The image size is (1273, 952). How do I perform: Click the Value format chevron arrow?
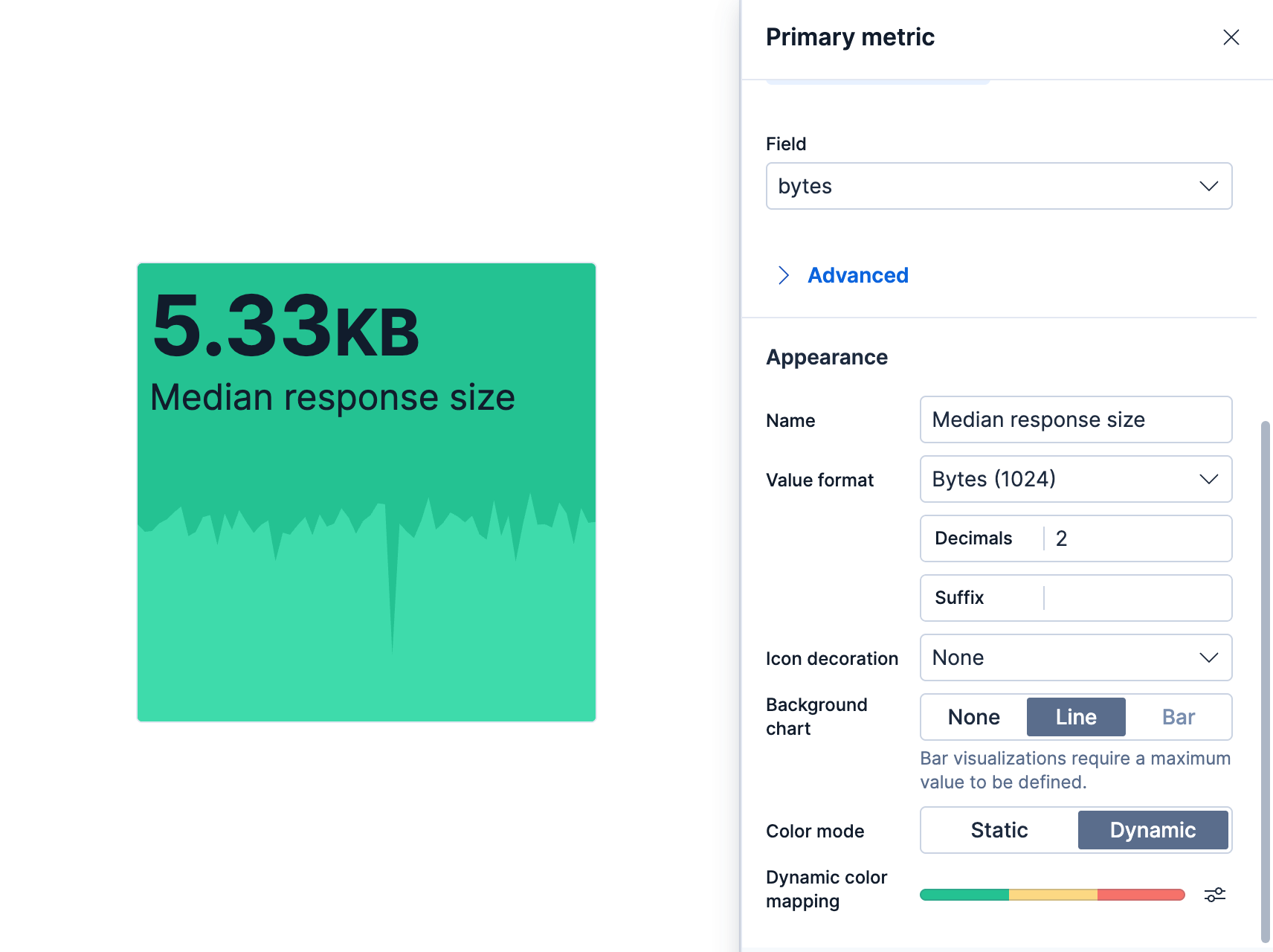pyautogui.click(x=1210, y=479)
